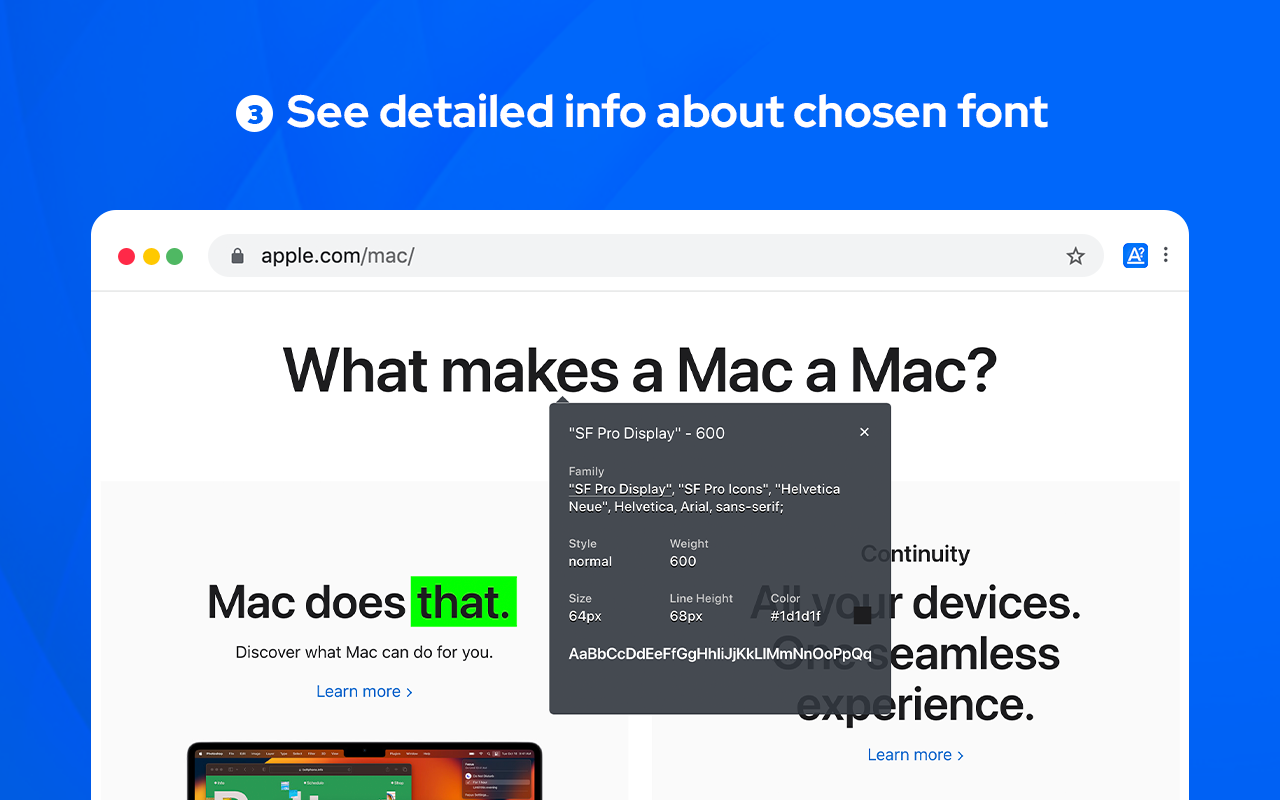1280x800 pixels.
Task: Click the numbered badge next to the heading
Action: point(254,113)
